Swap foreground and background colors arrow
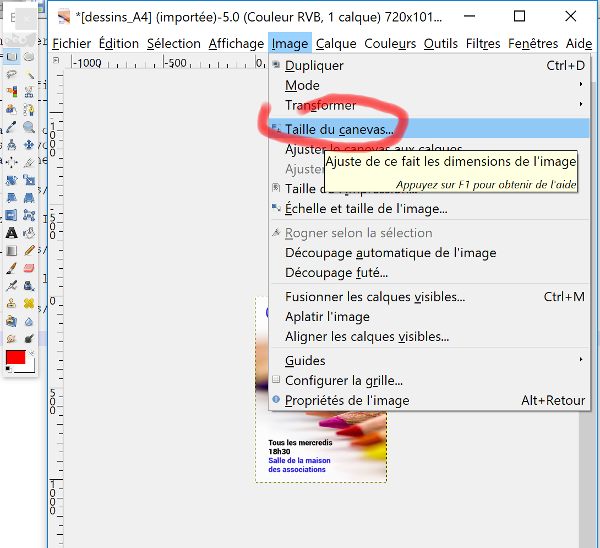Image resolution: width=600 pixels, height=548 pixels. click(x=31, y=353)
